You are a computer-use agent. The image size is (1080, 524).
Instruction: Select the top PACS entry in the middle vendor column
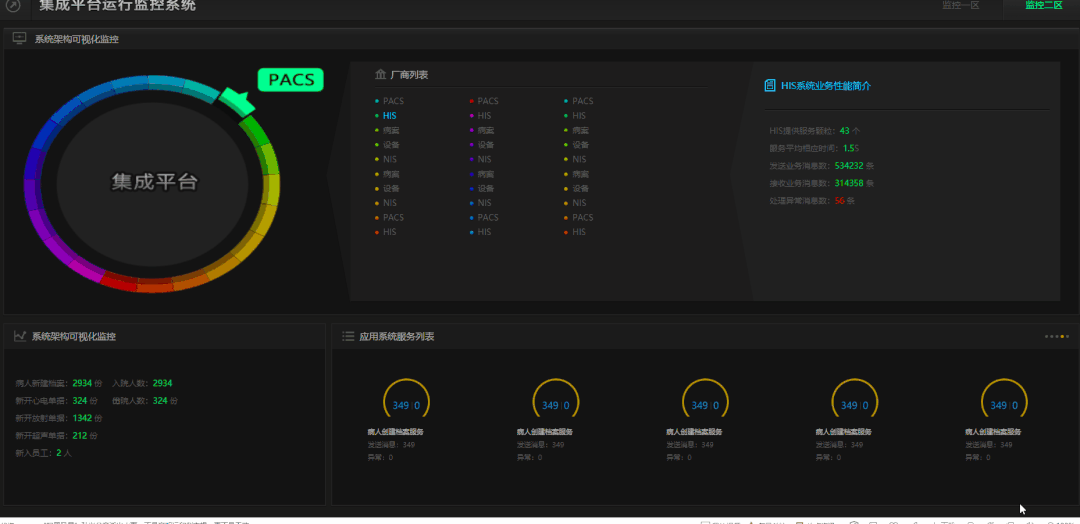(x=487, y=101)
